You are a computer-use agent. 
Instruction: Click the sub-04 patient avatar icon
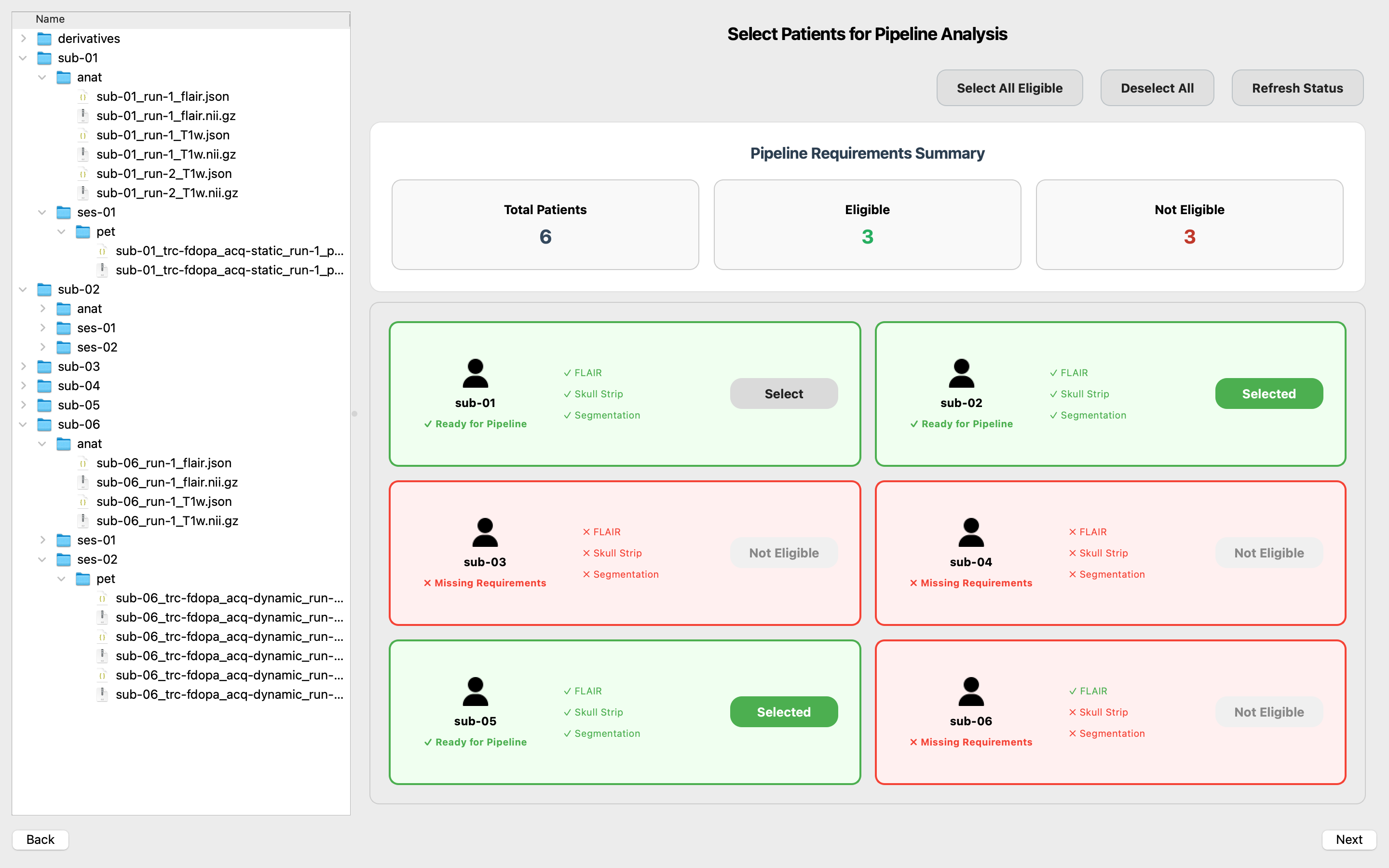pos(971,532)
